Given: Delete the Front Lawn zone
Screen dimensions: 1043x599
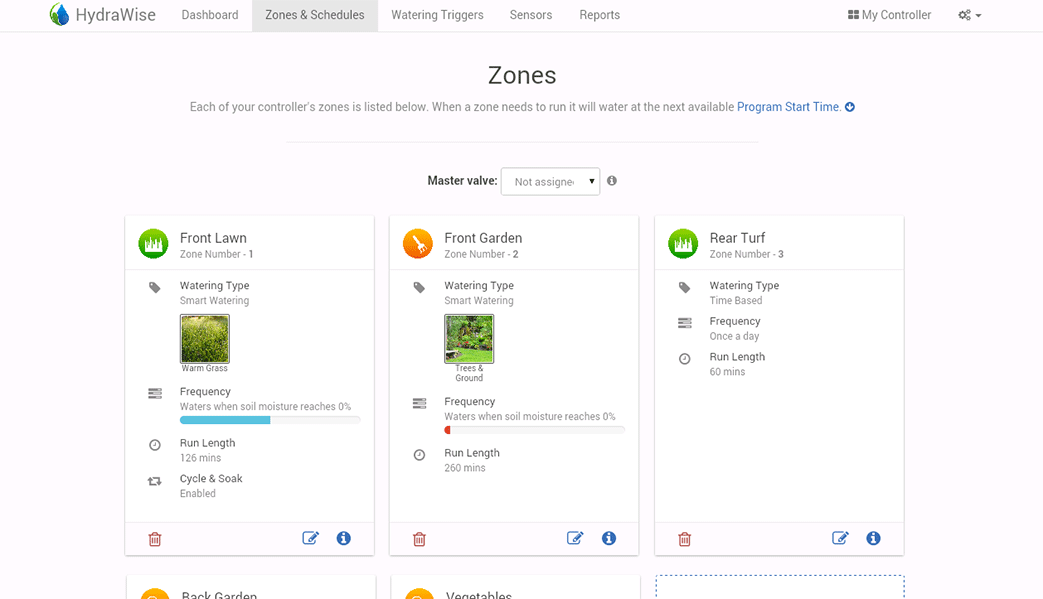Looking at the screenshot, I should click(x=155, y=539).
